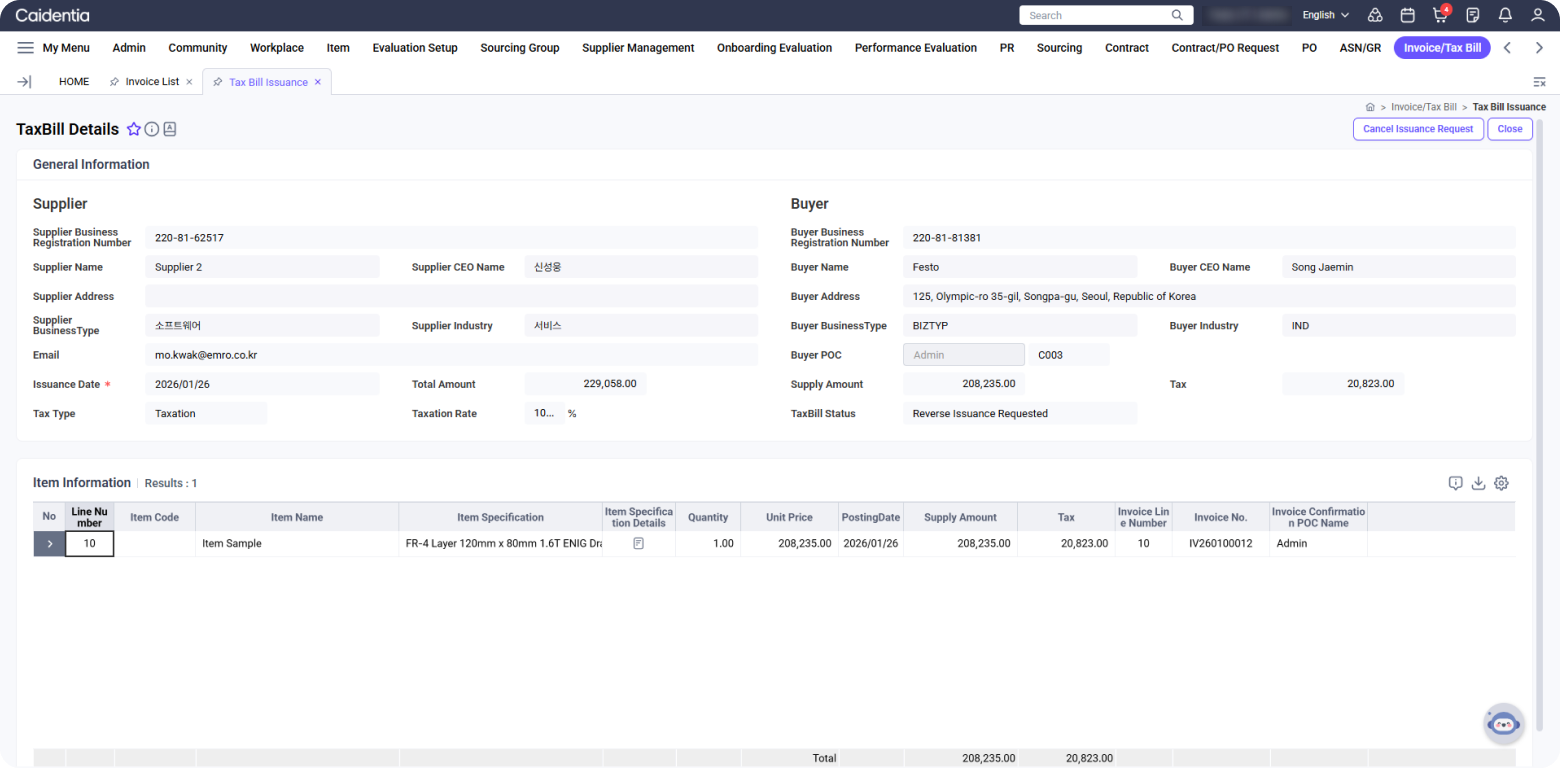Open the Supplier Management menu
The image size is (1560, 768).
(637, 48)
